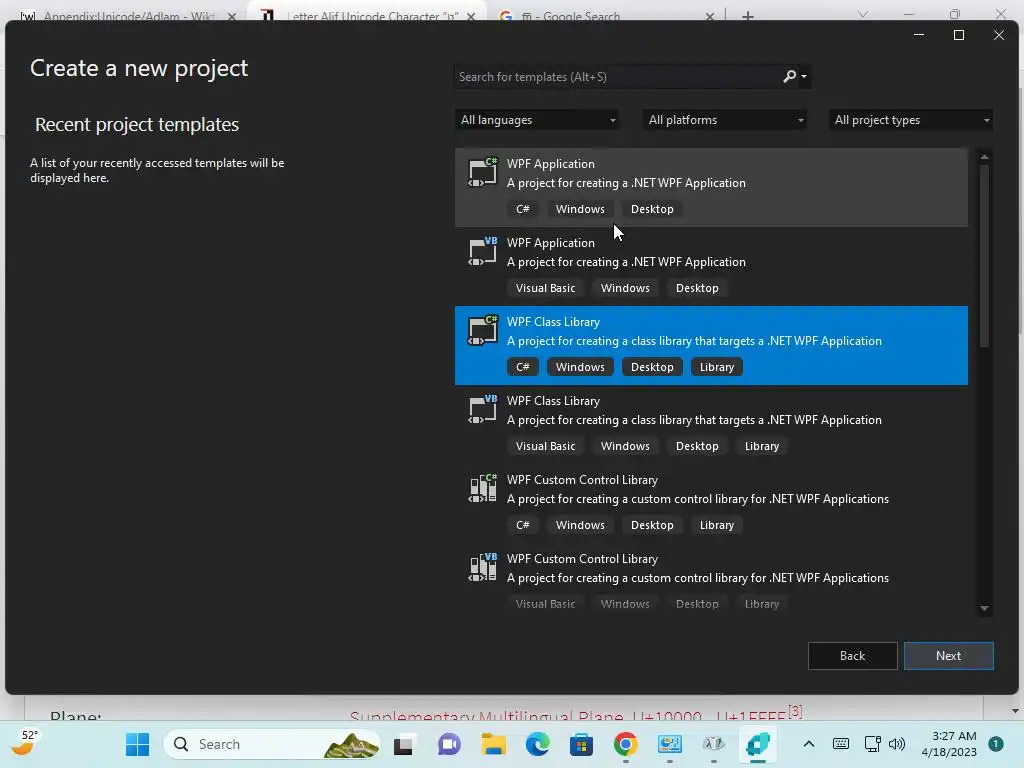Click the Library tag on the selected WPF Class Library
Image resolution: width=1024 pixels, height=768 pixels.
(x=716, y=367)
